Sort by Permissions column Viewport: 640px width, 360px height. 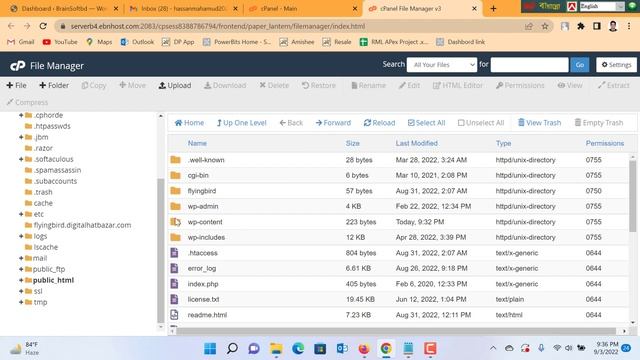pos(604,143)
